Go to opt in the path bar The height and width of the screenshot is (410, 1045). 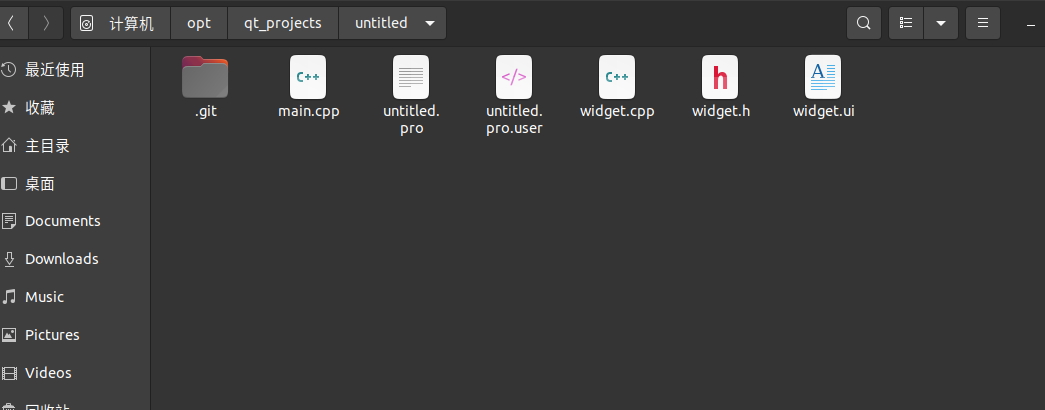pos(199,23)
